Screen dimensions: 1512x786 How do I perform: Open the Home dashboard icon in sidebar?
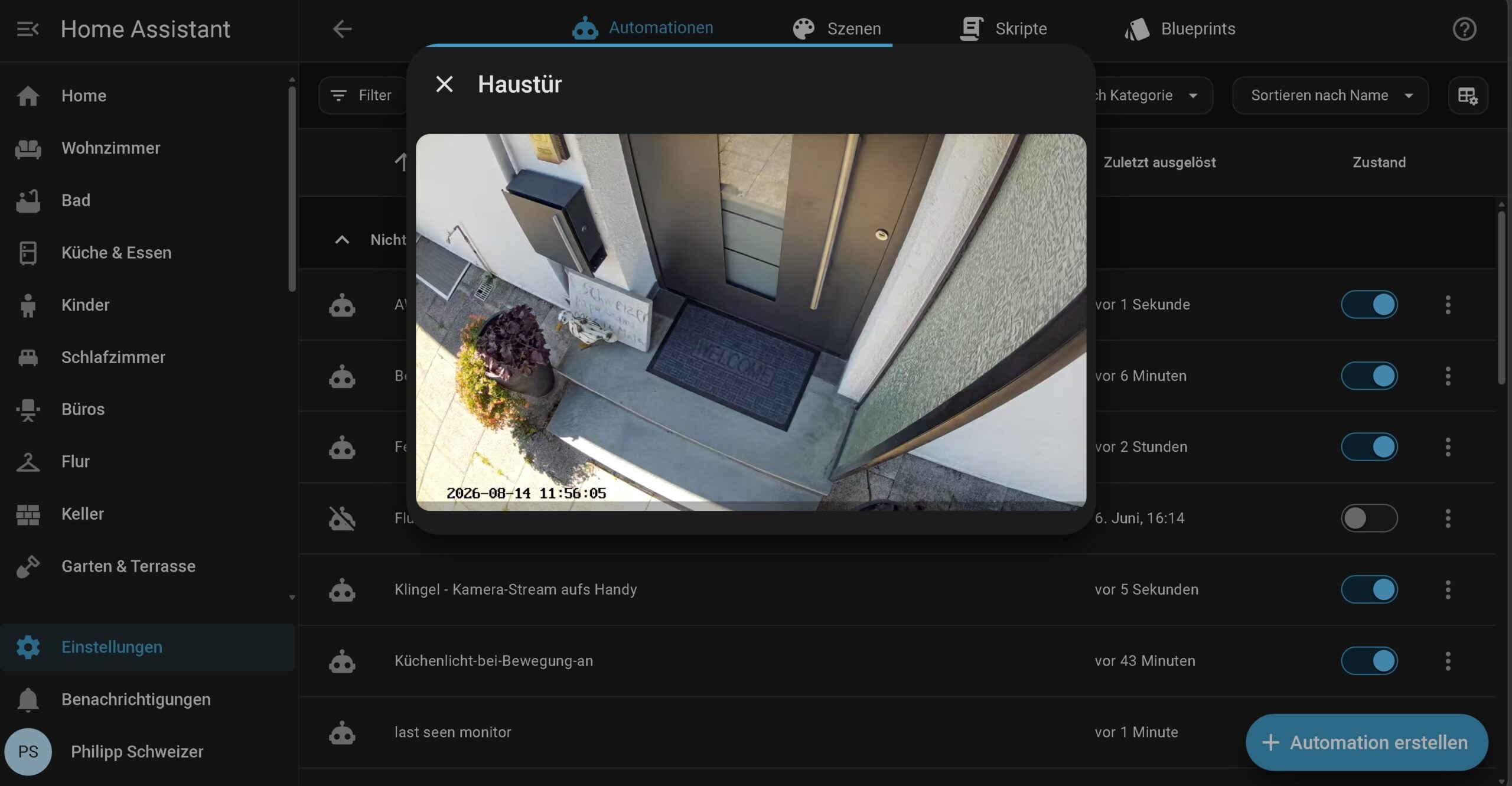click(28, 96)
